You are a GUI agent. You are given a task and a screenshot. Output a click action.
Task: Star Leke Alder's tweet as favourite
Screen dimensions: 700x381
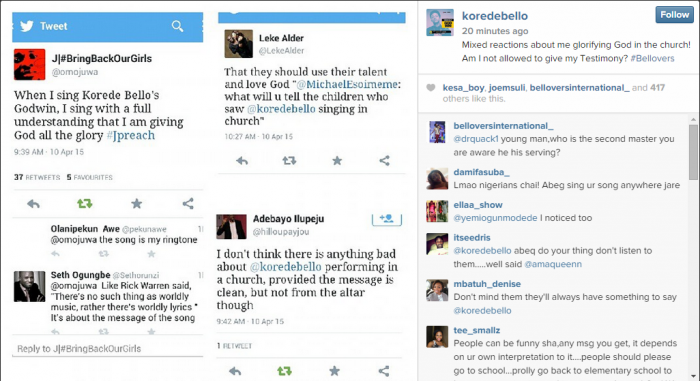click(337, 160)
